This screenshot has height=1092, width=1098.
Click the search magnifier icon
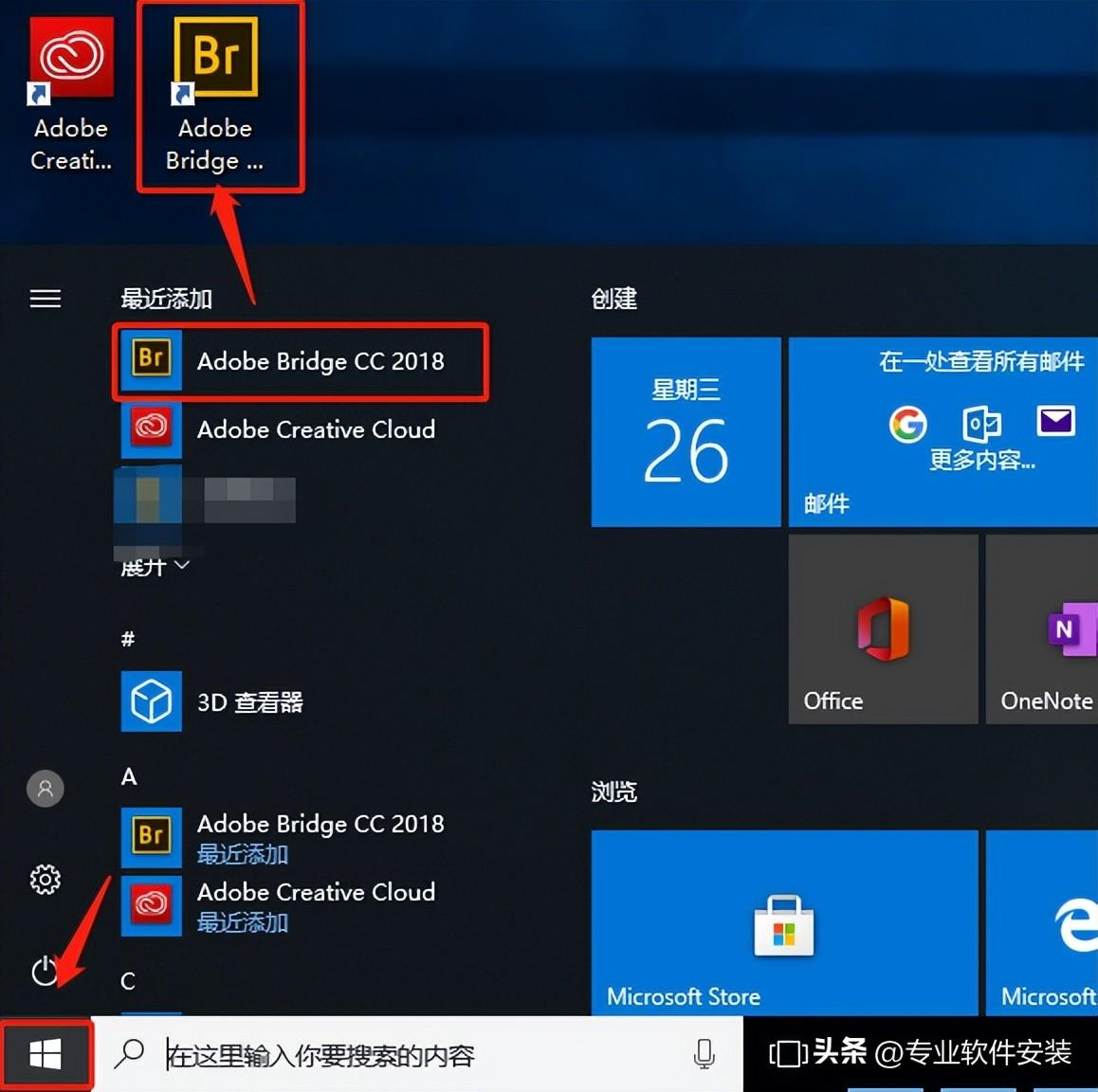[x=130, y=1053]
